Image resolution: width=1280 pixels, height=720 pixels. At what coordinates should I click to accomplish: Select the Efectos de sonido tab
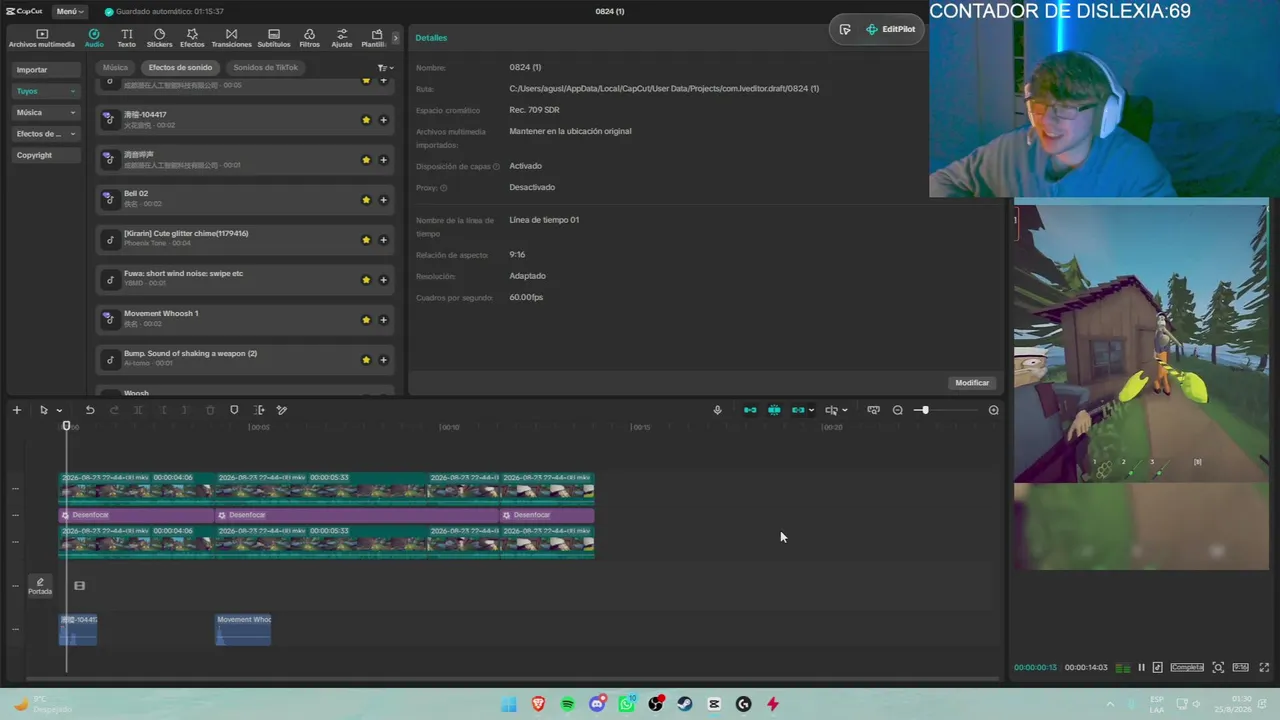180,68
